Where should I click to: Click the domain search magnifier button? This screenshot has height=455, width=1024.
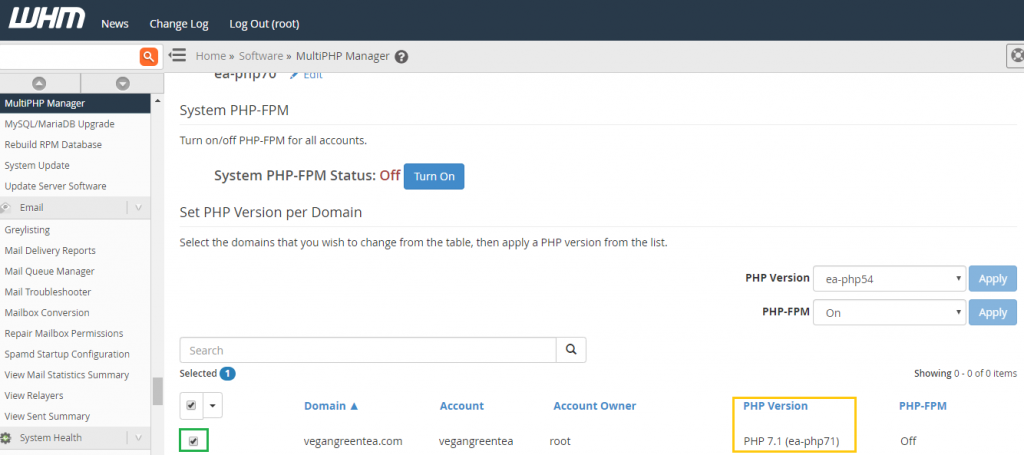571,350
